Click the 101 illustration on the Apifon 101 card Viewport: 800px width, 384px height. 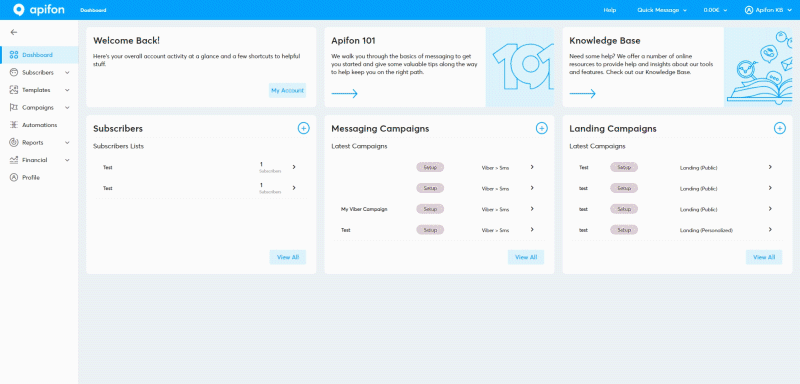pos(520,67)
